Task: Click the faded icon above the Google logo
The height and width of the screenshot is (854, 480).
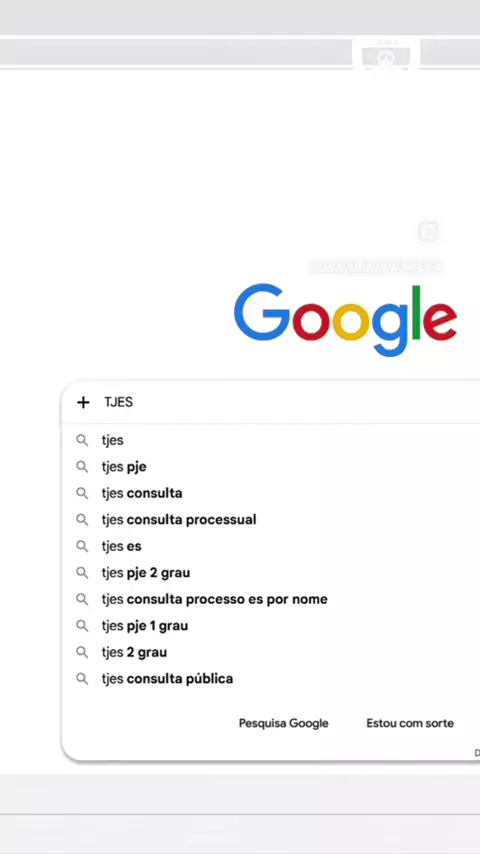Action: [428, 231]
